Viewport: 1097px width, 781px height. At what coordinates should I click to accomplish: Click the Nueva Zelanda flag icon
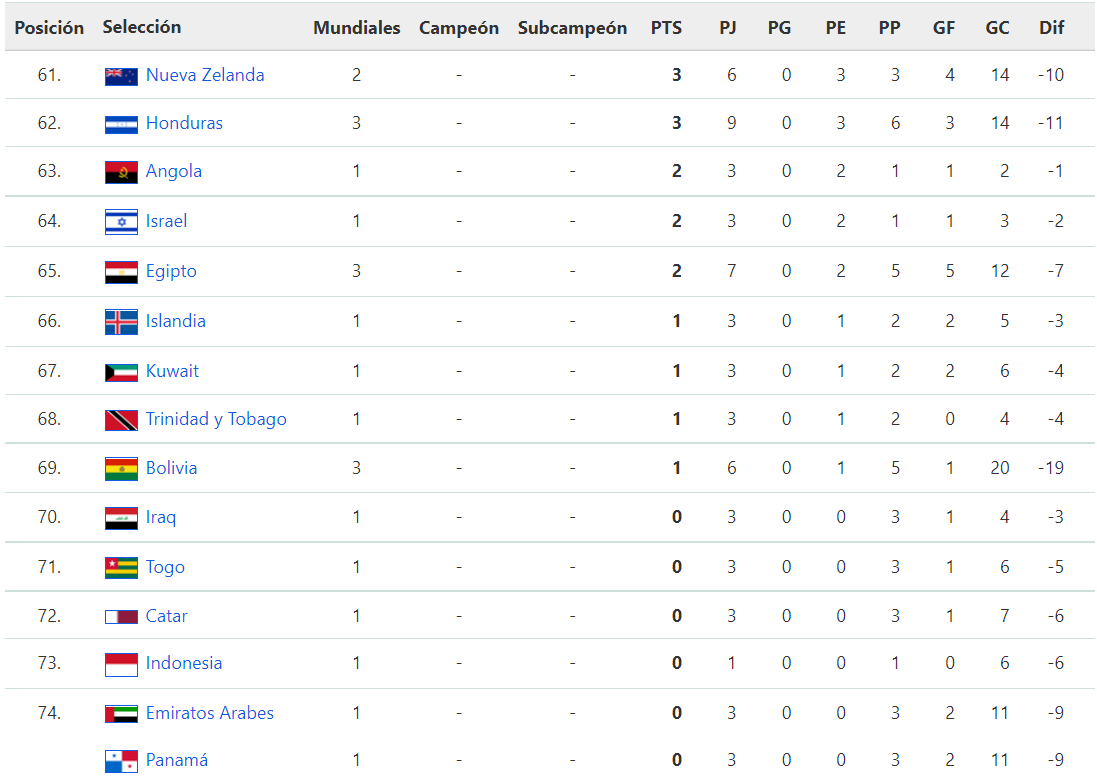coord(121,76)
